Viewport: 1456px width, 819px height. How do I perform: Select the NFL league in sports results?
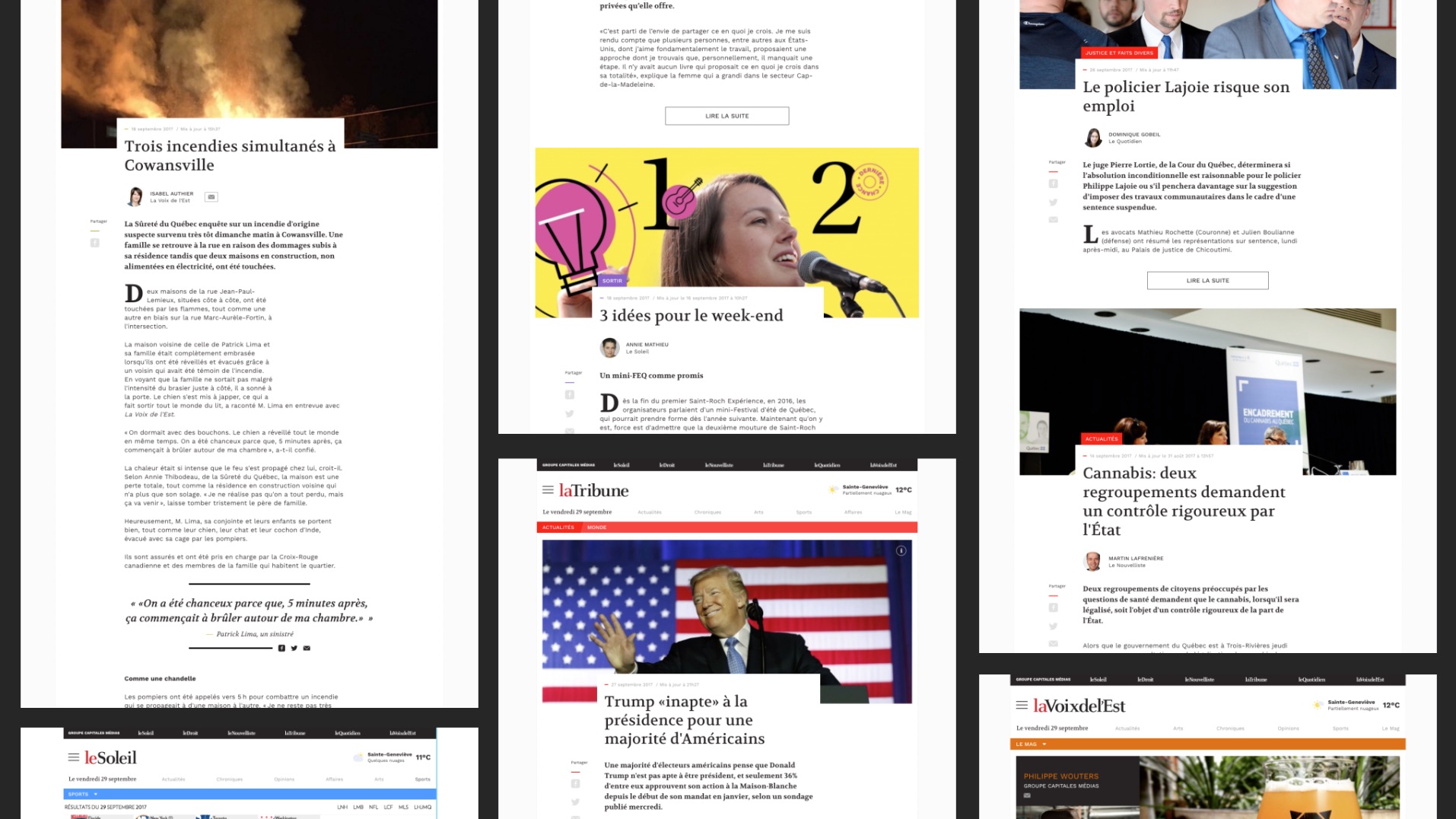pos(374,807)
